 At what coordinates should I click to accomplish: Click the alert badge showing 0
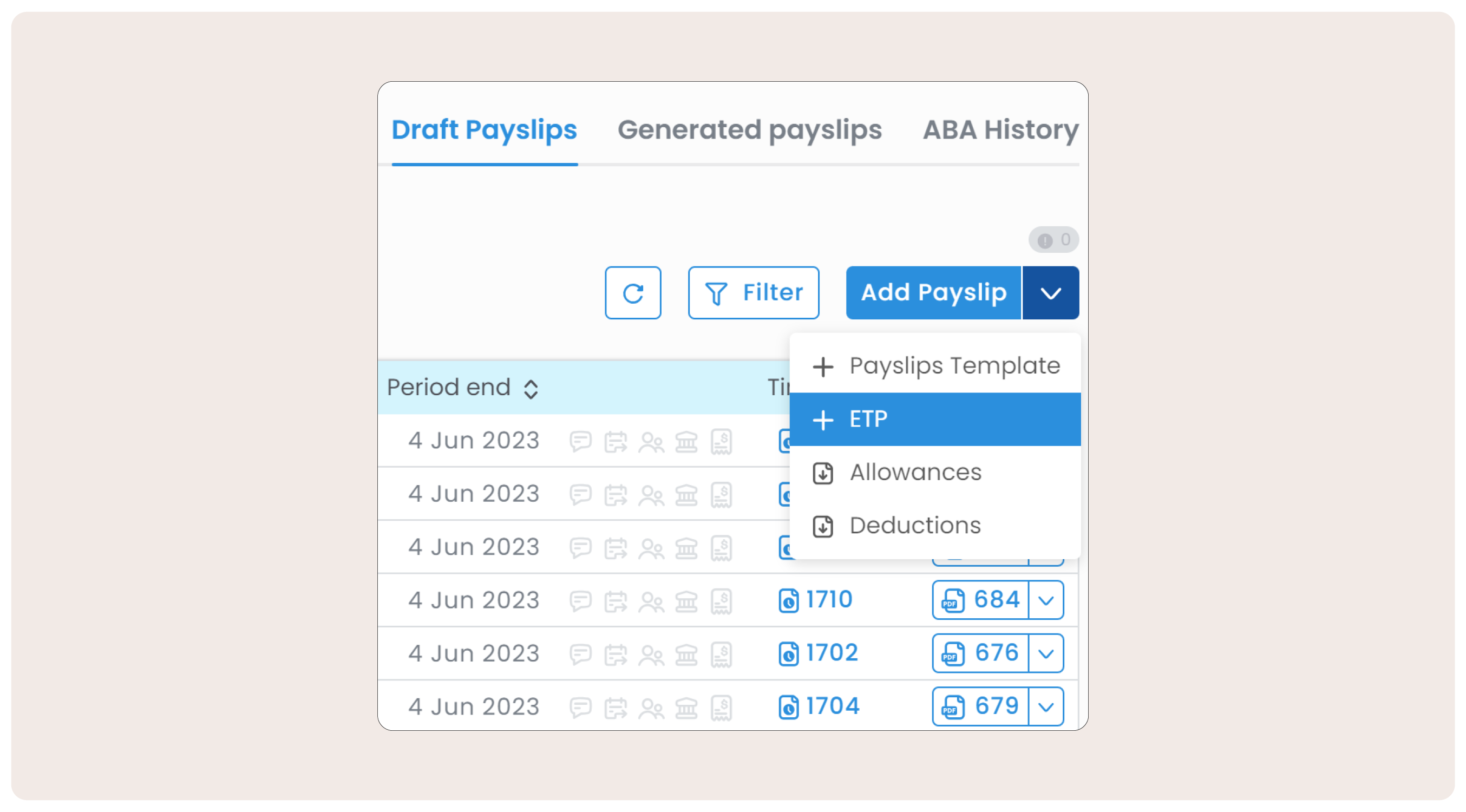pos(1053,240)
